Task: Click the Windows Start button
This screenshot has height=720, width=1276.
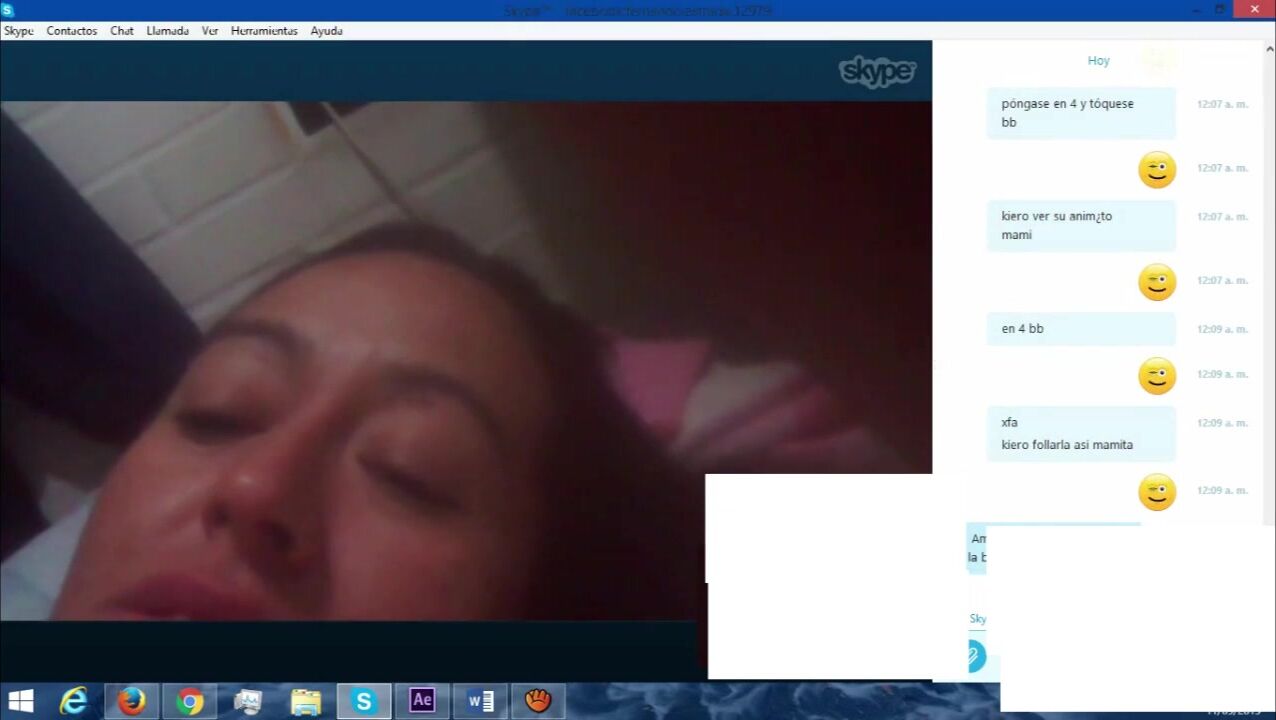Action: coord(20,701)
